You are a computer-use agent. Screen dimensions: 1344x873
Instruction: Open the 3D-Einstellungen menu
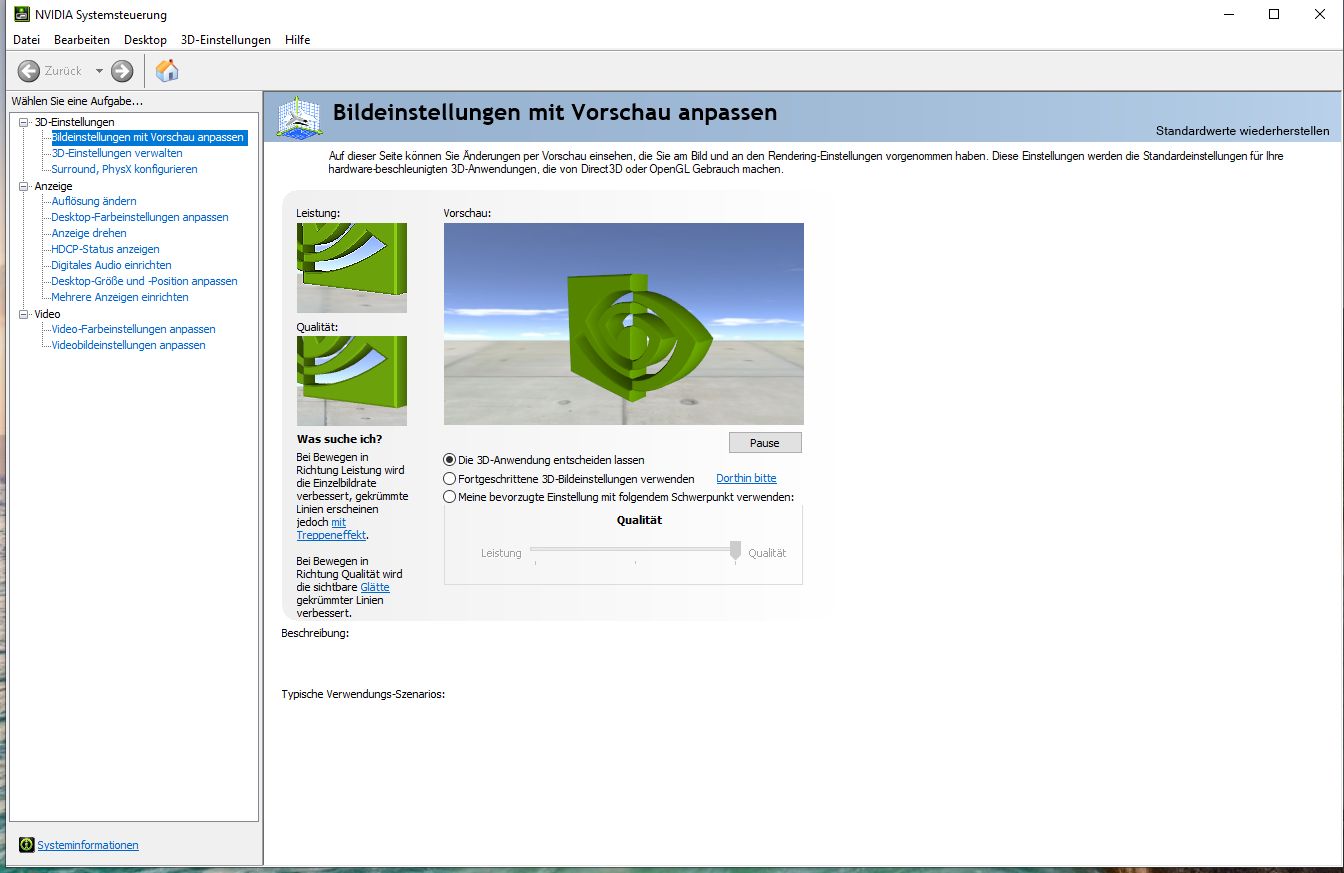pos(226,40)
